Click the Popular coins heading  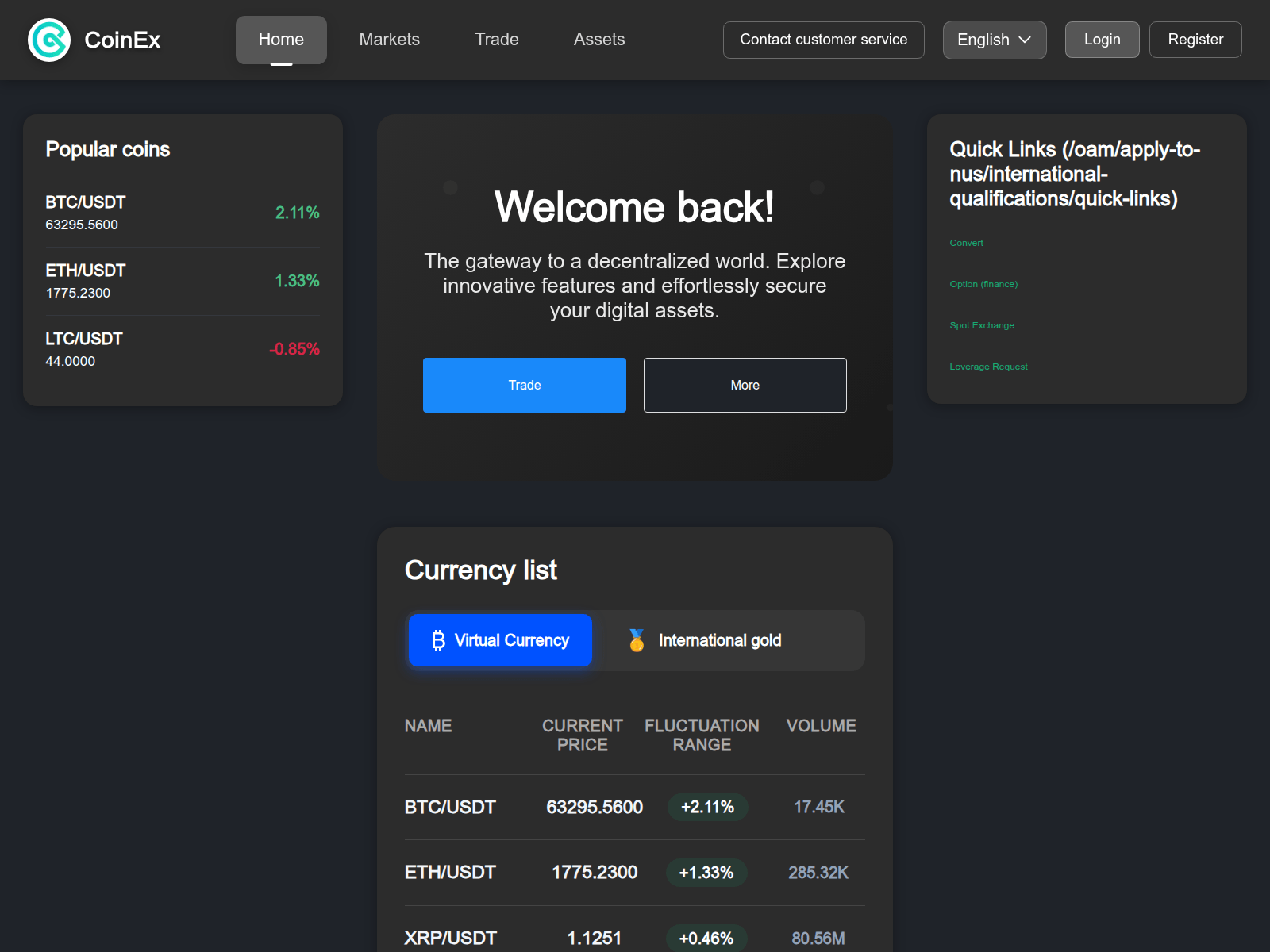[108, 149]
